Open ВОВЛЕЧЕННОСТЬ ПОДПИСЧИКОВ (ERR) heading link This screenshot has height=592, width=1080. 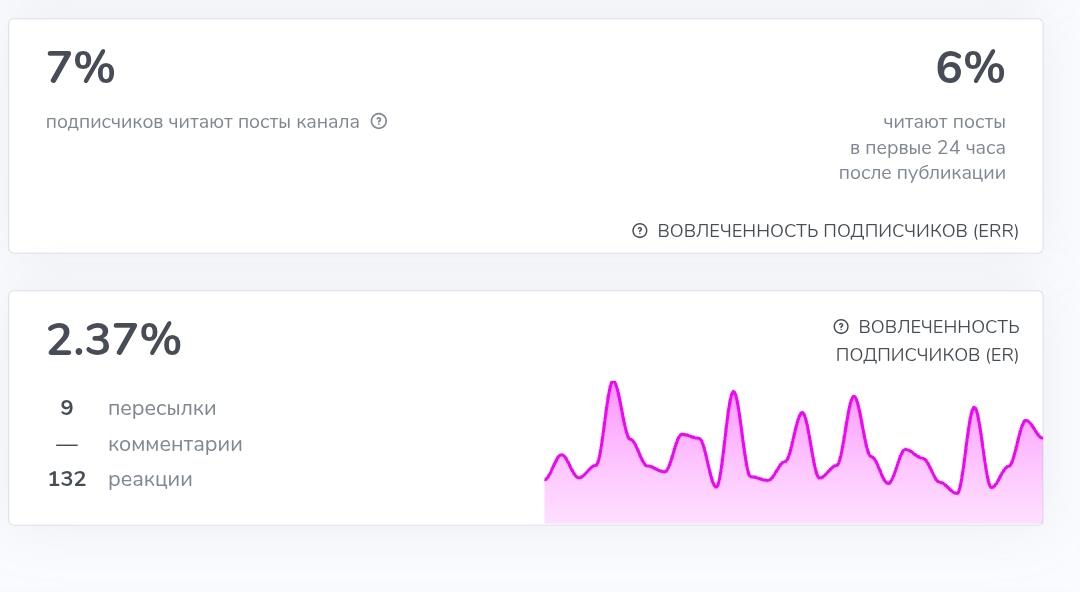[x=838, y=231]
